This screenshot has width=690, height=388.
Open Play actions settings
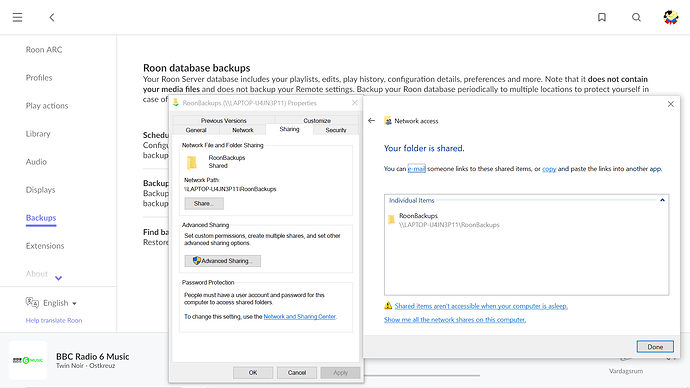[x=47, y=106]
